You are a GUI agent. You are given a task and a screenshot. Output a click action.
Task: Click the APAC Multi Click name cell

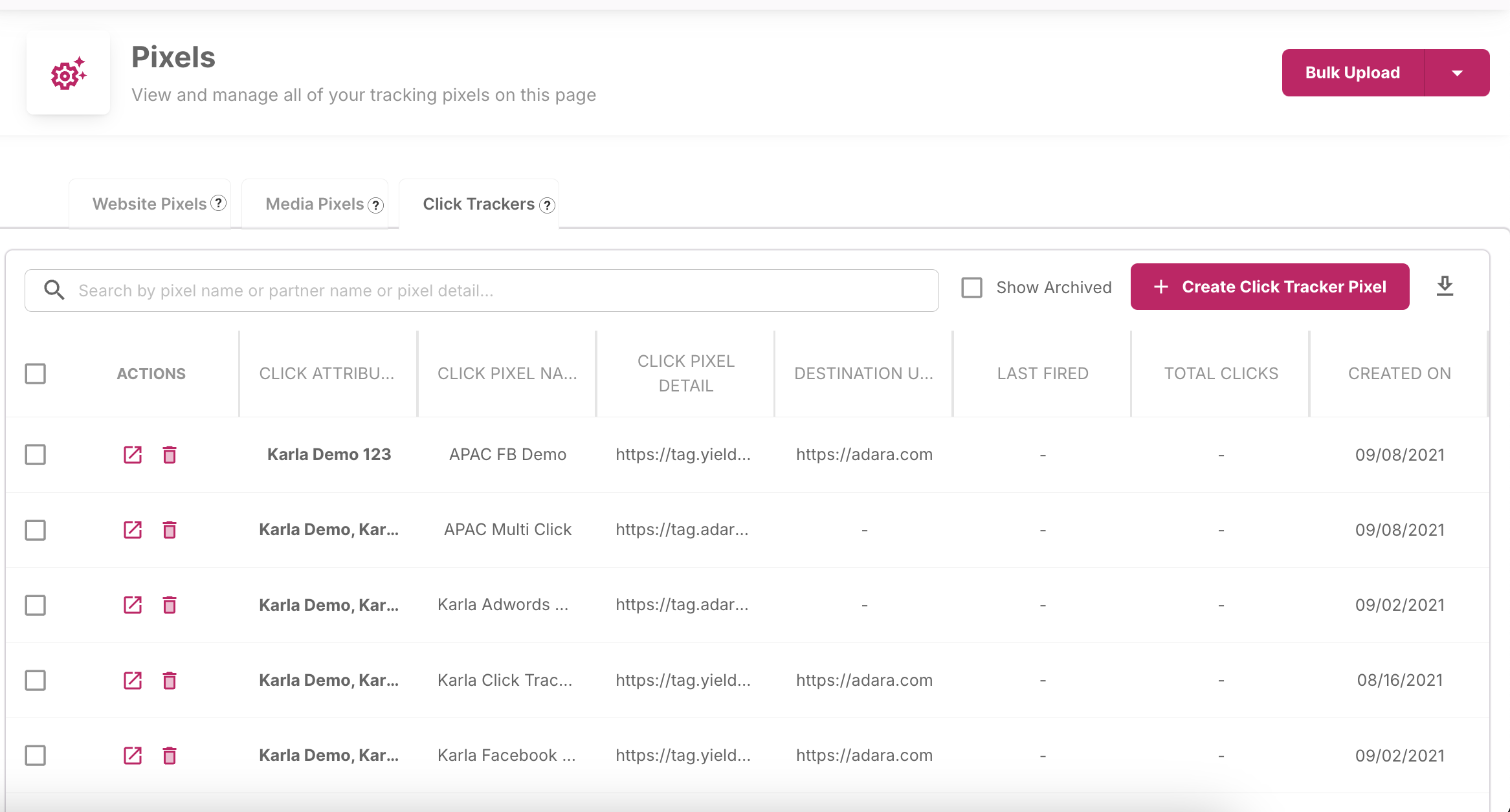coord(507,529)
